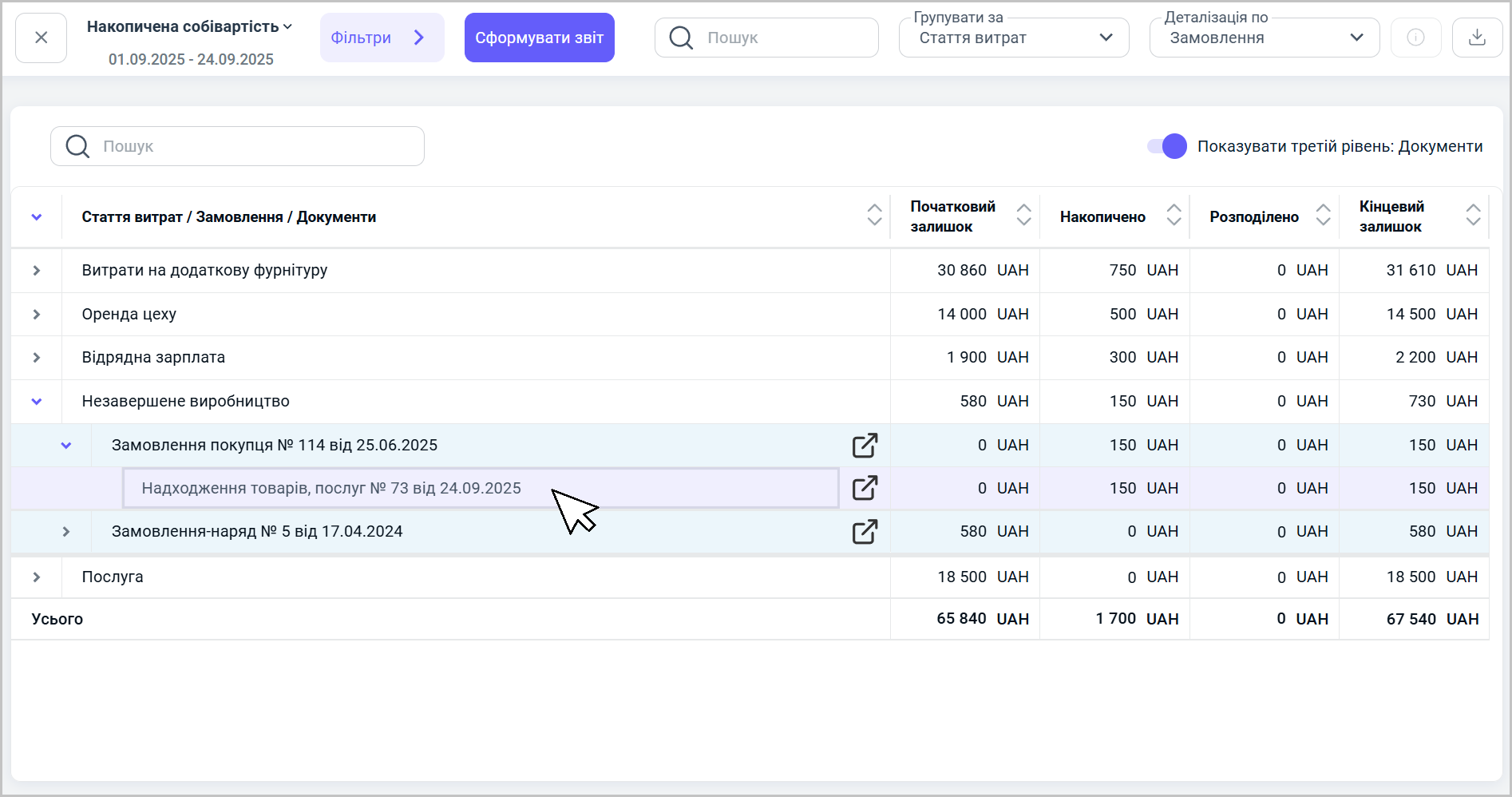Expand the Оренда цеху row
Image resolution: width=1512 pixels, height=797 pixels.
coord(37,315)
